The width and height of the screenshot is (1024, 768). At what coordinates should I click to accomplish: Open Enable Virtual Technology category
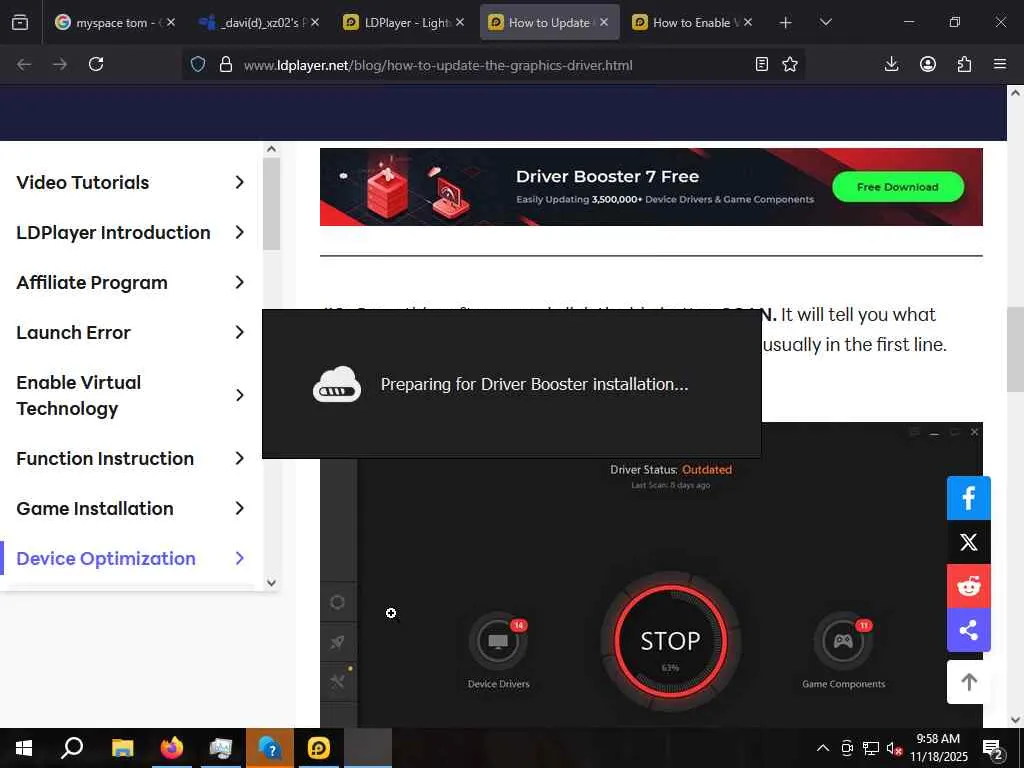78,395
